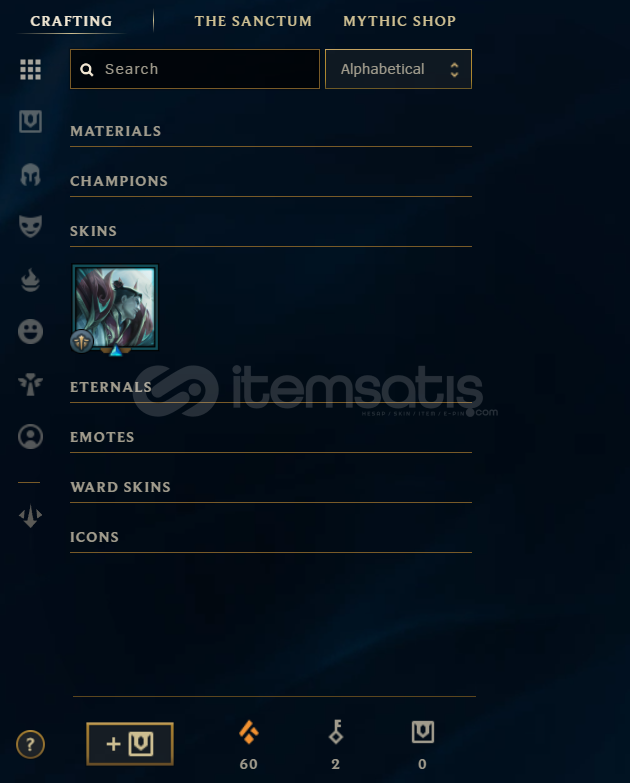Filter by champions helmet icon
This screenshot has height=783, width=630.
[30, 175]
